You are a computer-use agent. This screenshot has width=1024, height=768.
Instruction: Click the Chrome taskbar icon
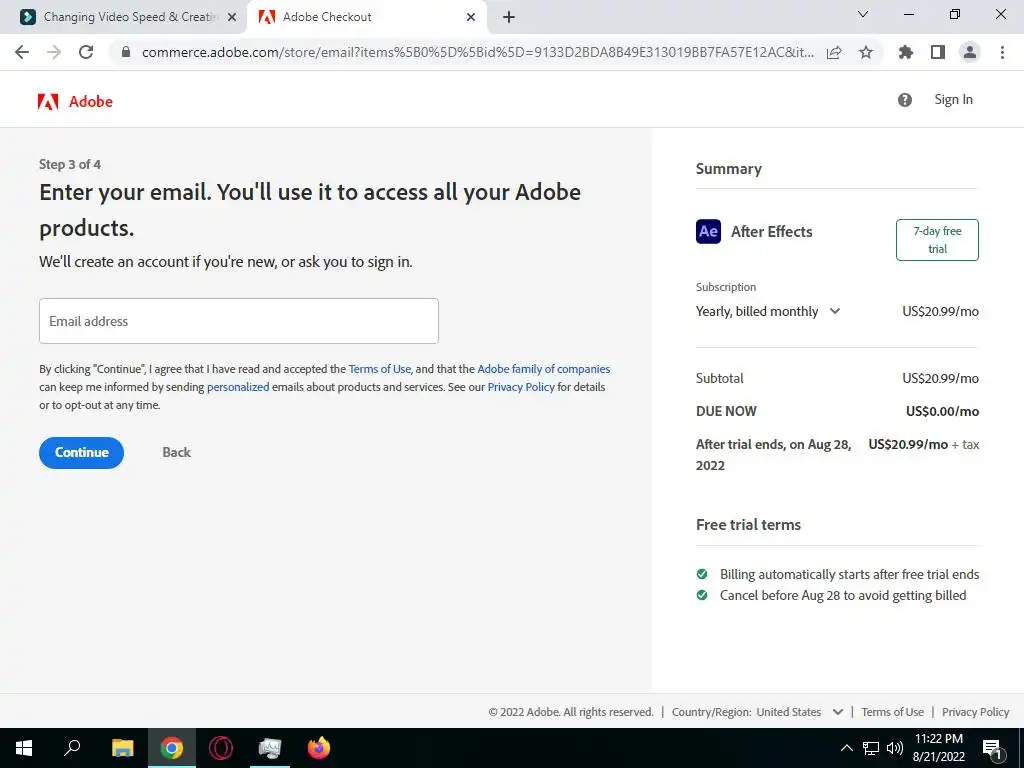pos(172,748)
